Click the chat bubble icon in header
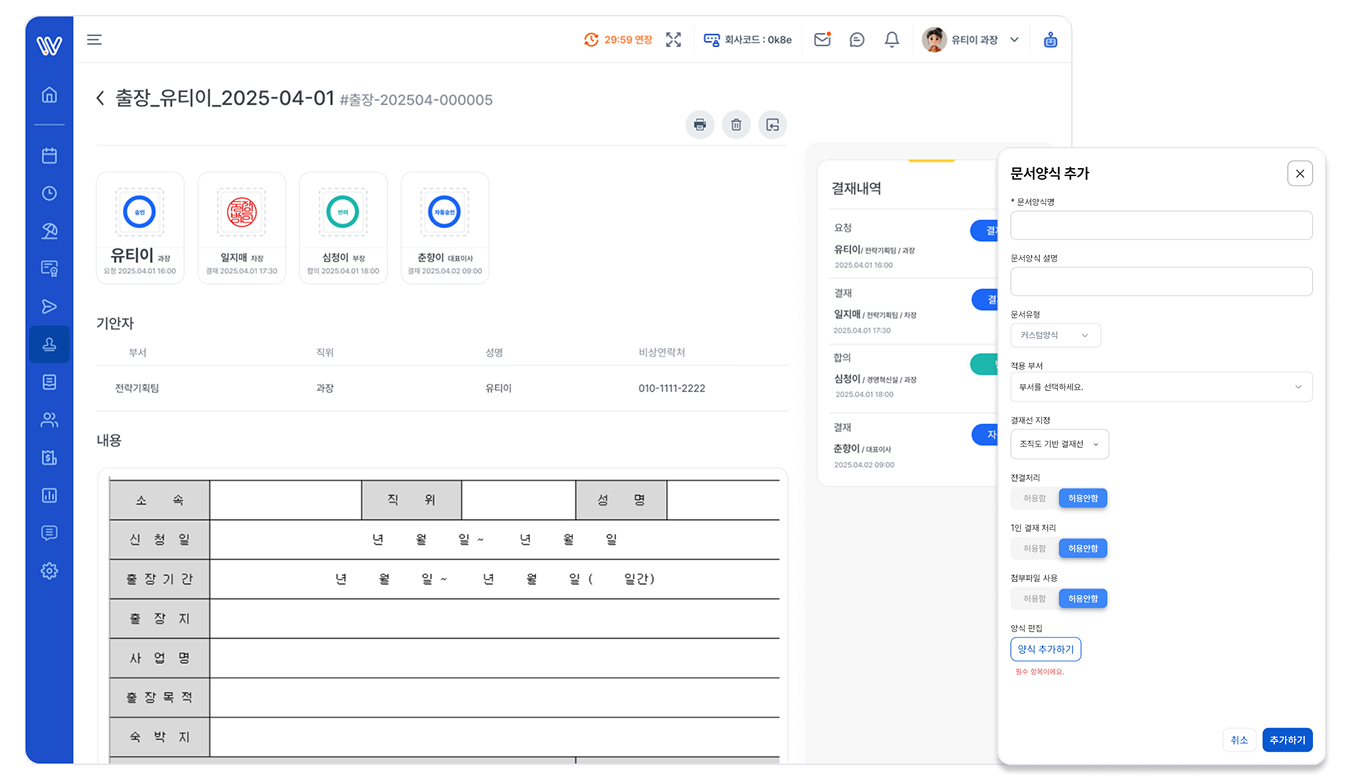This screenshot has height=780, width=1350. [x=857, y=40]
